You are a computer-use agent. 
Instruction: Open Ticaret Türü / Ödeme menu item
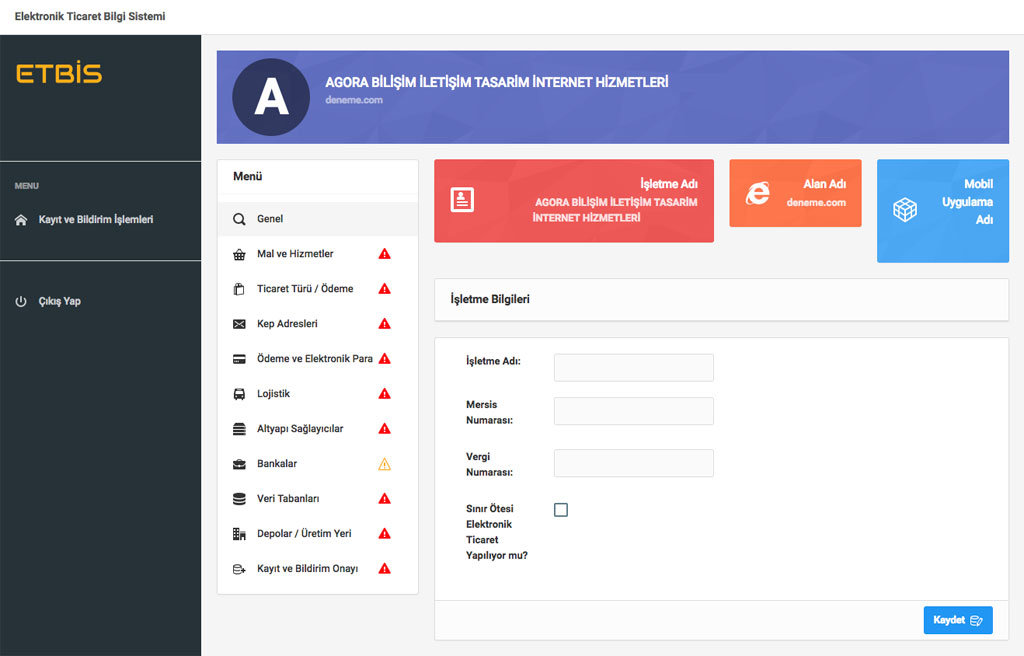(305, 289)
